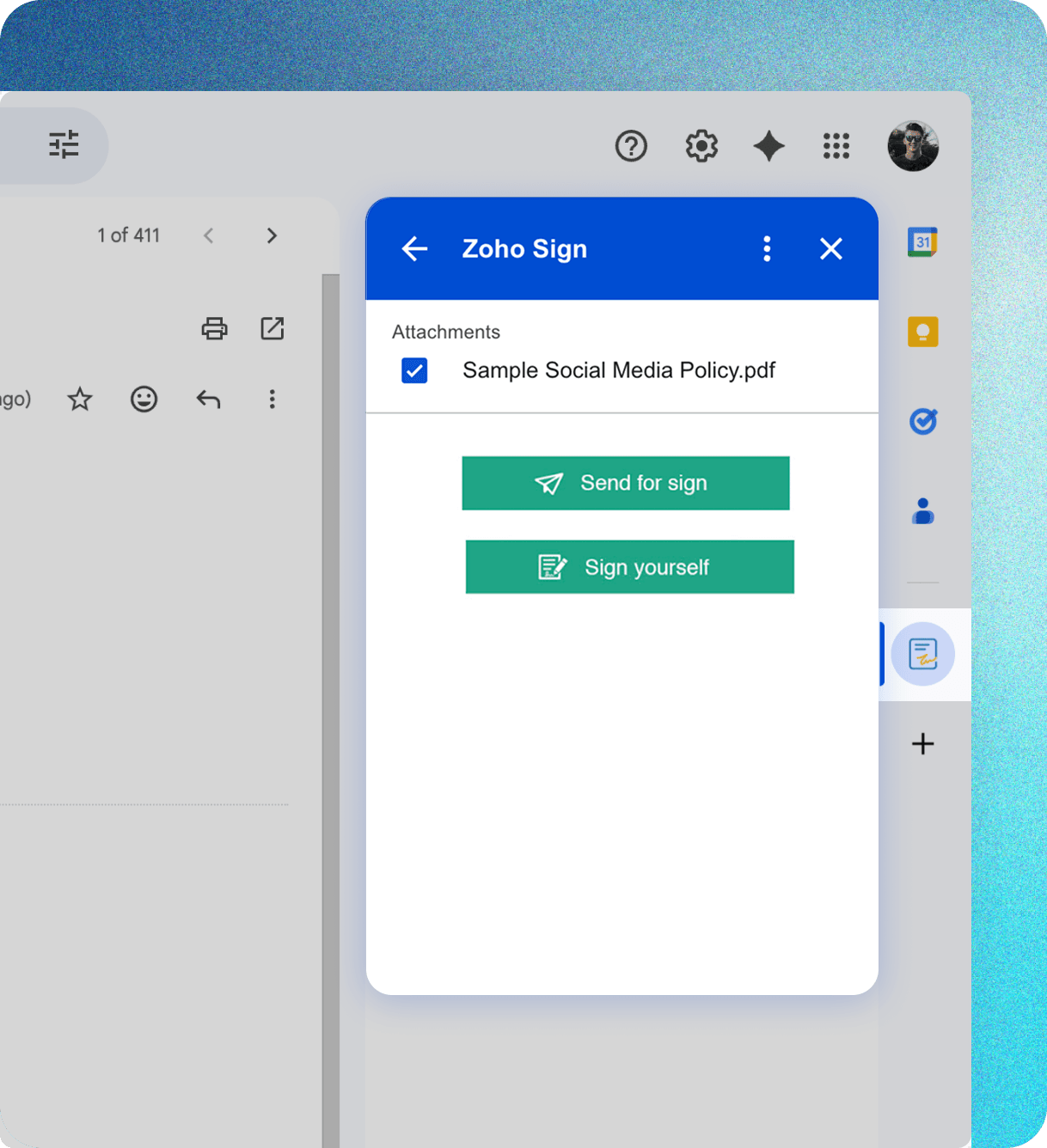This screenshot has width=1047, height=1148.
Task: Close the Zoho Sign panel
Action: (x=830, y=249)
